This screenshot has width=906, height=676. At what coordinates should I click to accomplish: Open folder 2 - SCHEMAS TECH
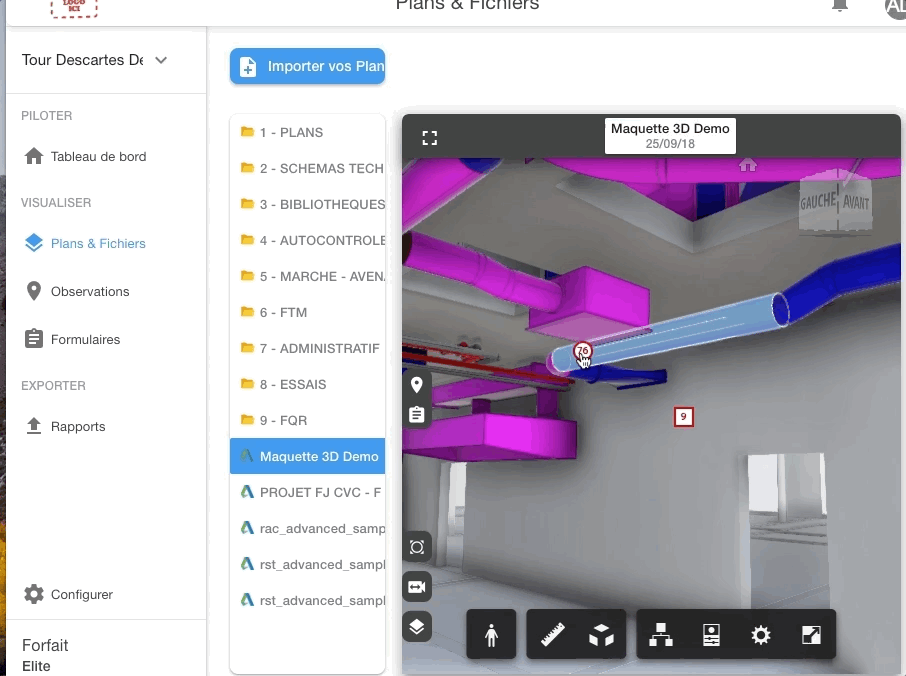(x=307, y=168)
